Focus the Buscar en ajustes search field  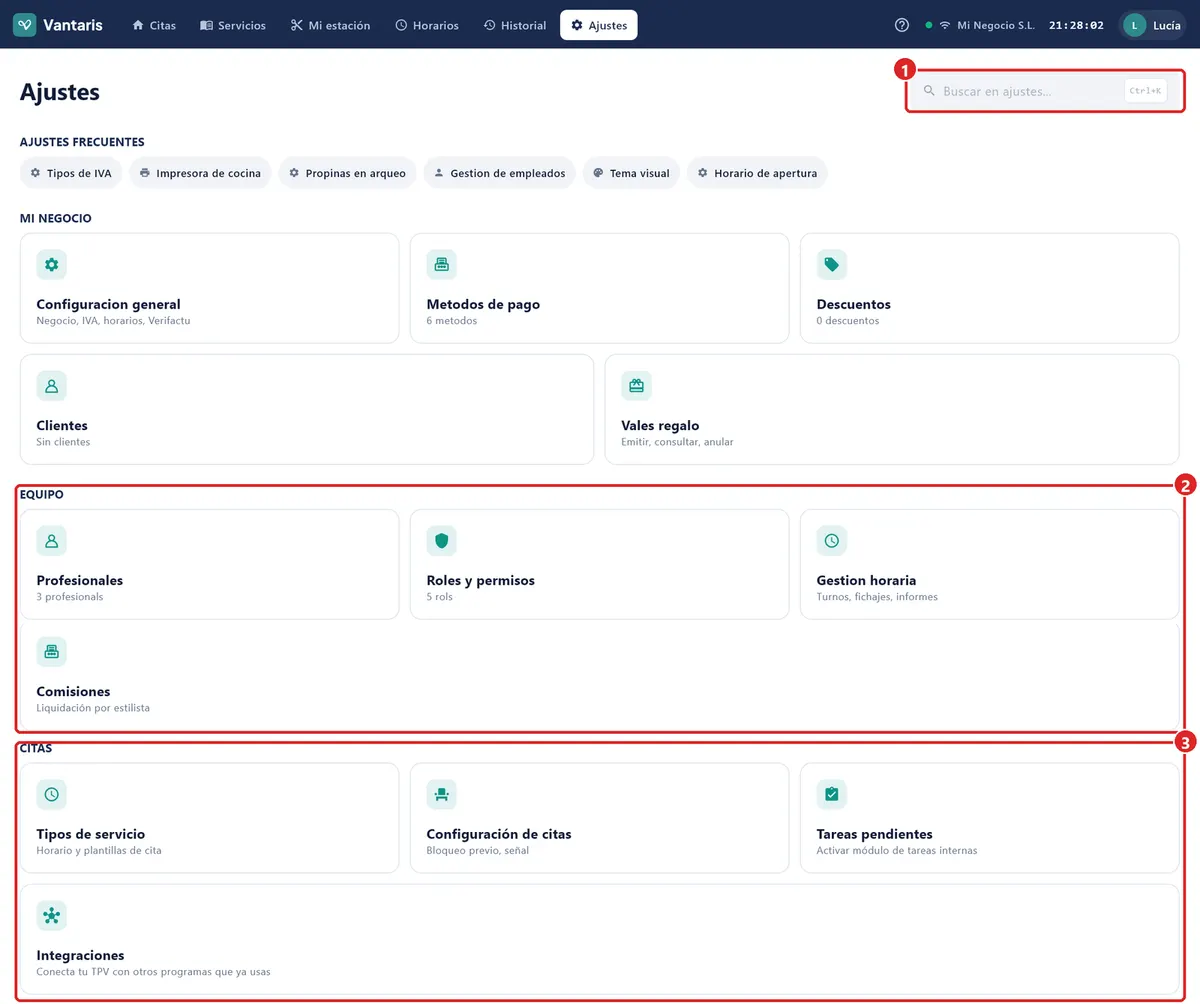point(1045,91)
